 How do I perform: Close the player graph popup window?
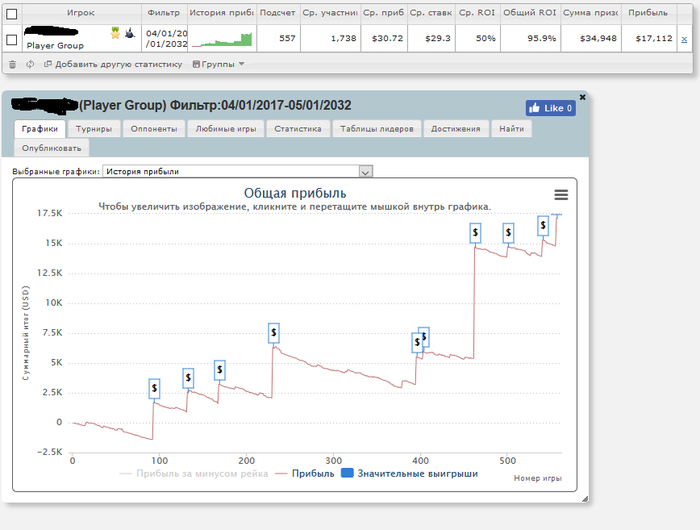click(x=582, y=97)
